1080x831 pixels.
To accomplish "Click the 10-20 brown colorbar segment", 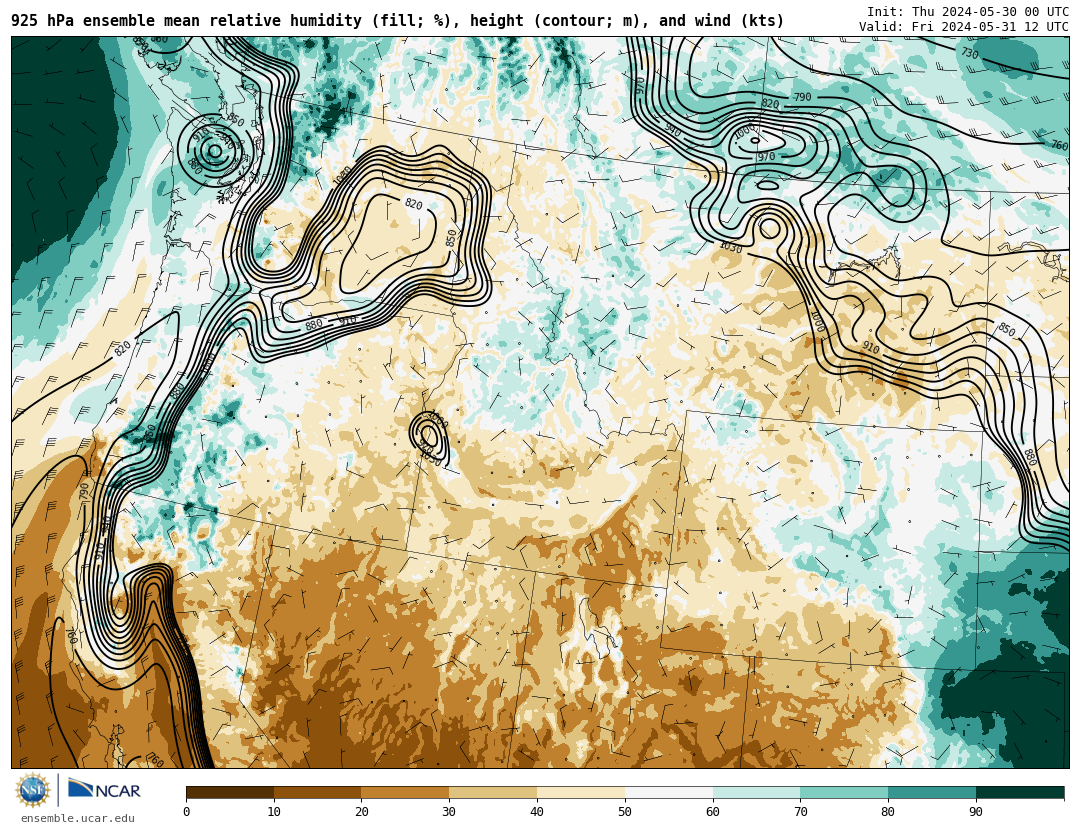I will [x=318, y=793].
